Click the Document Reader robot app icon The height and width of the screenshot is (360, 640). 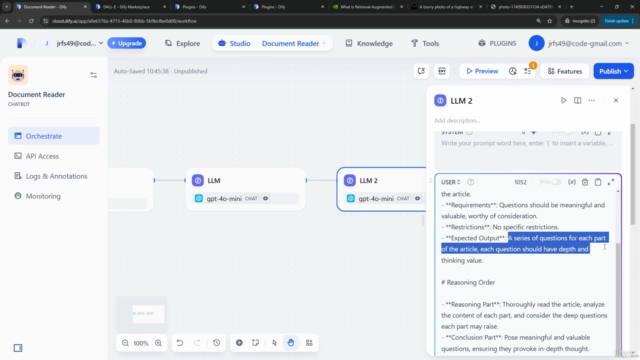point(18,75)
